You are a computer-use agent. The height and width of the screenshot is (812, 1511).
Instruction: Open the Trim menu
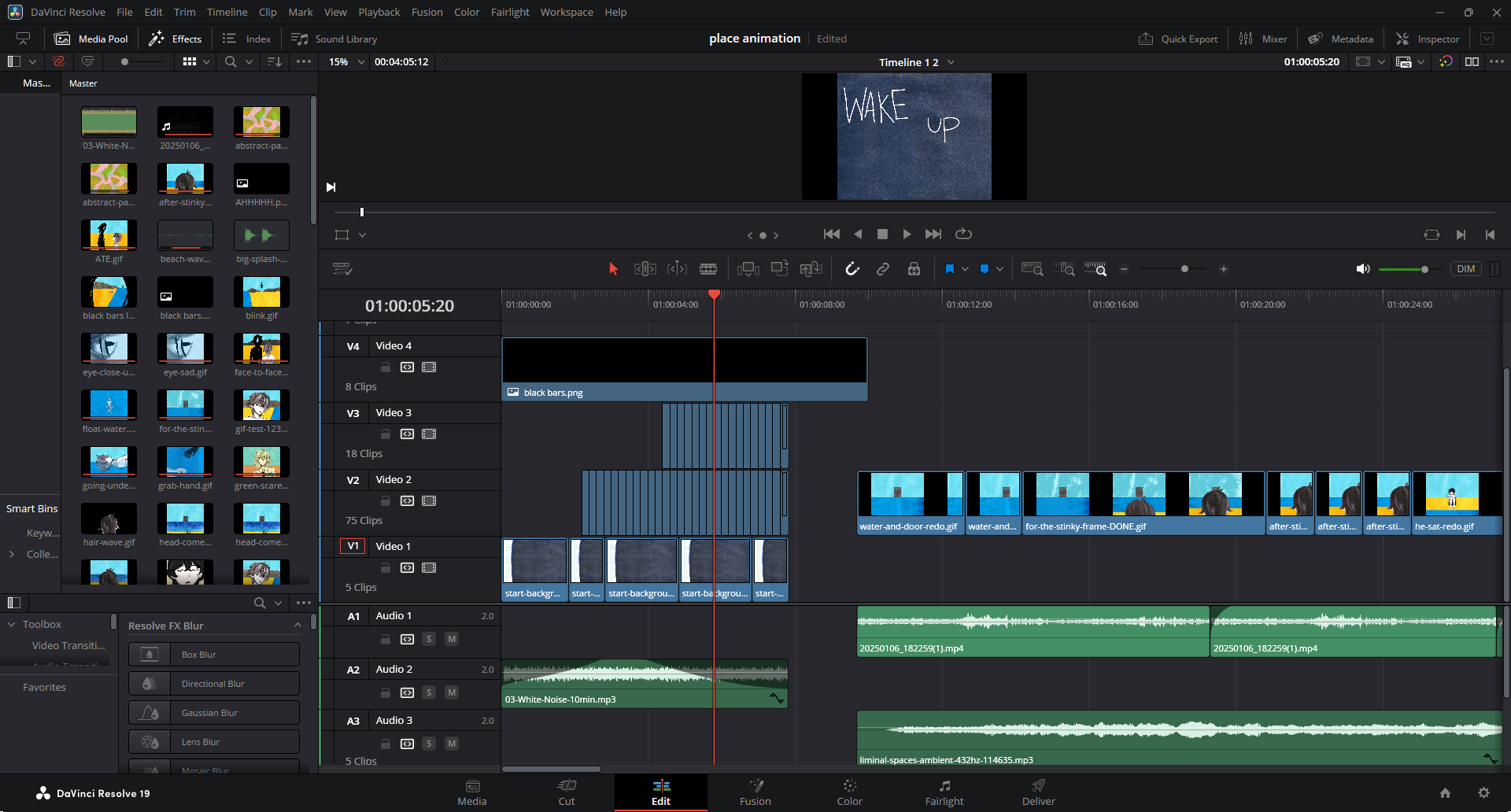[x=185, y=12]
